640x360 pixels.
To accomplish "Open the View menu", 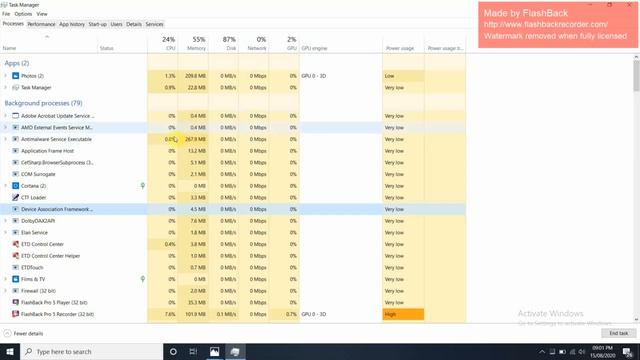I will click(x=42, y=14).
